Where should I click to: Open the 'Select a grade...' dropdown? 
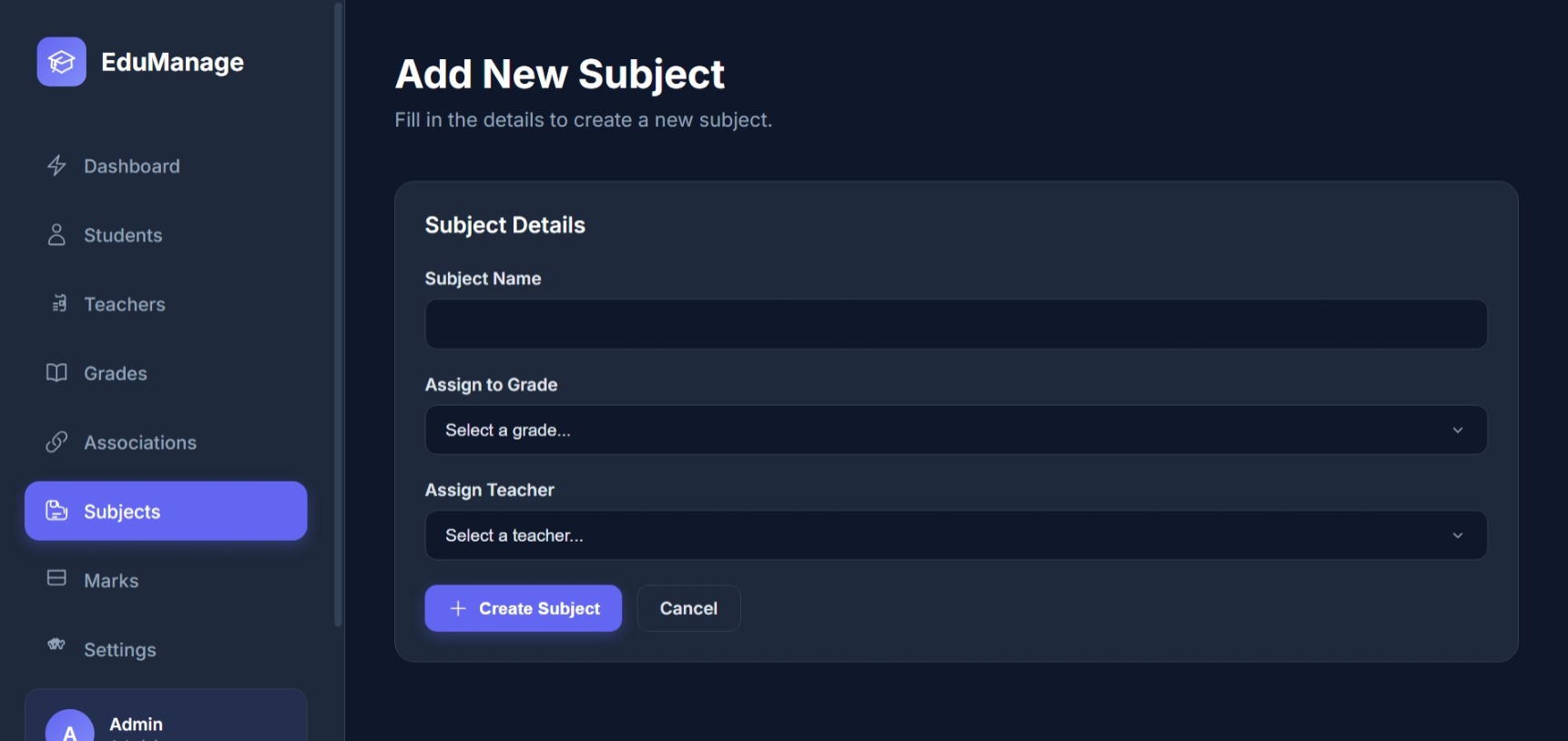(x=954, y=431)
